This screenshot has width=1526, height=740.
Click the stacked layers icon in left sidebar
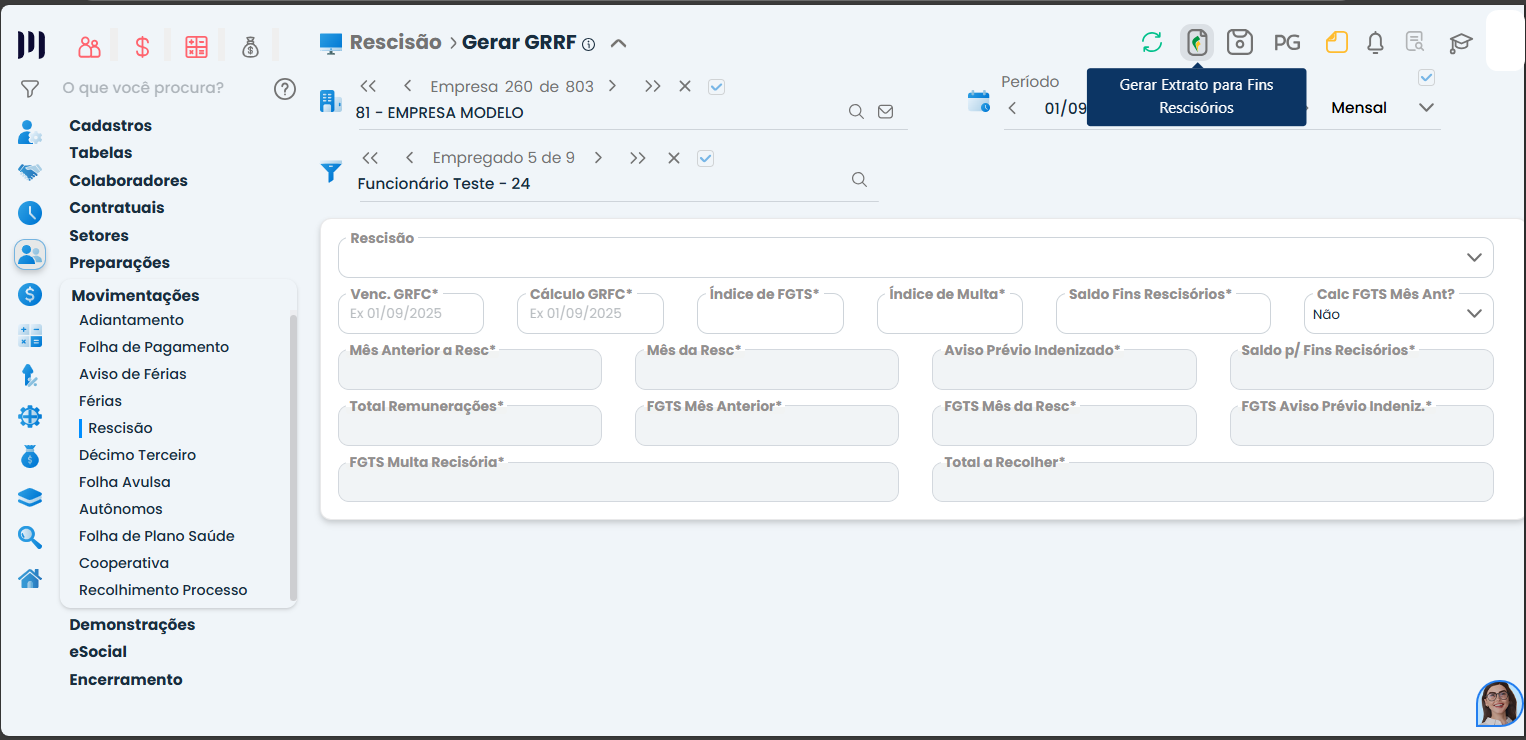pos(30,497)
